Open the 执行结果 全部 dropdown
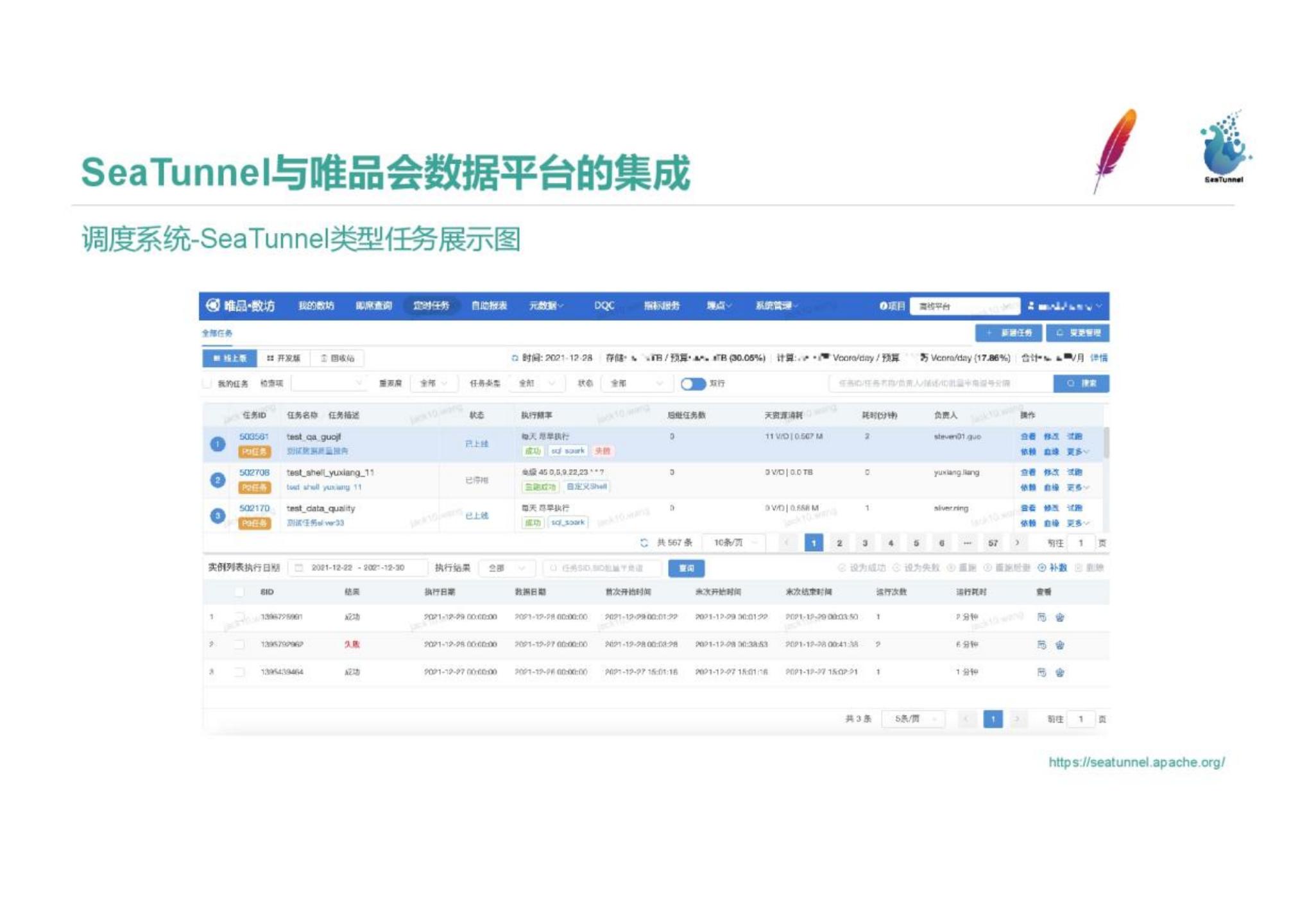Screen dimensions: 1307x924 [x=506, y=568]
